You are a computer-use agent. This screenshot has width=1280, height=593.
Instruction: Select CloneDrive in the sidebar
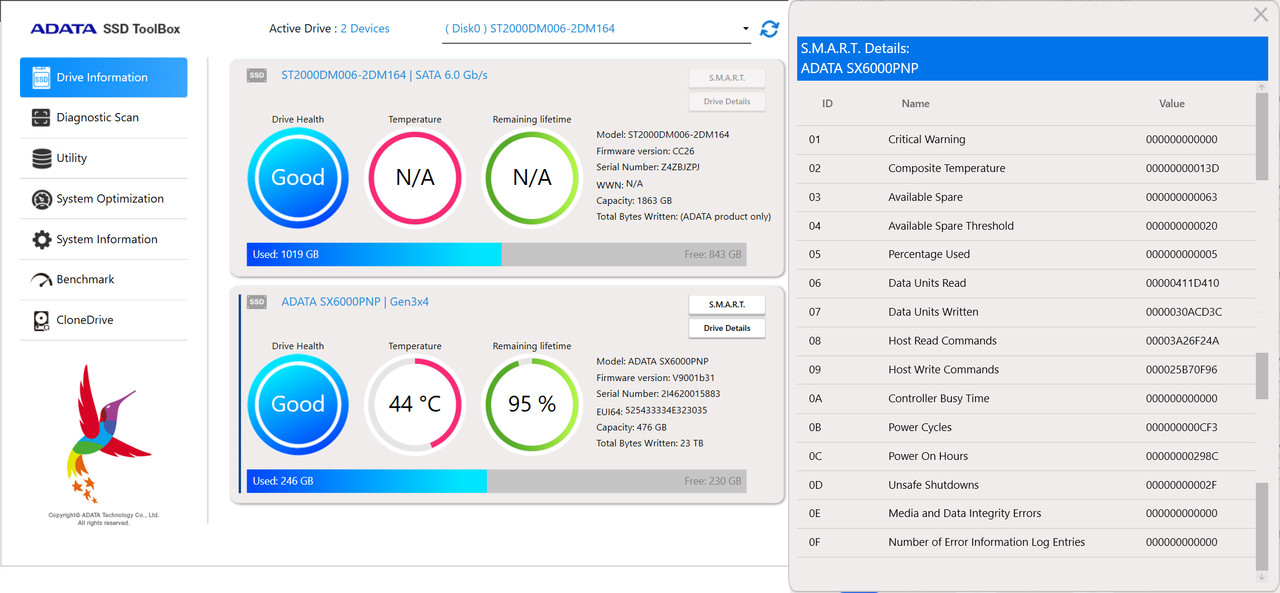104,320
